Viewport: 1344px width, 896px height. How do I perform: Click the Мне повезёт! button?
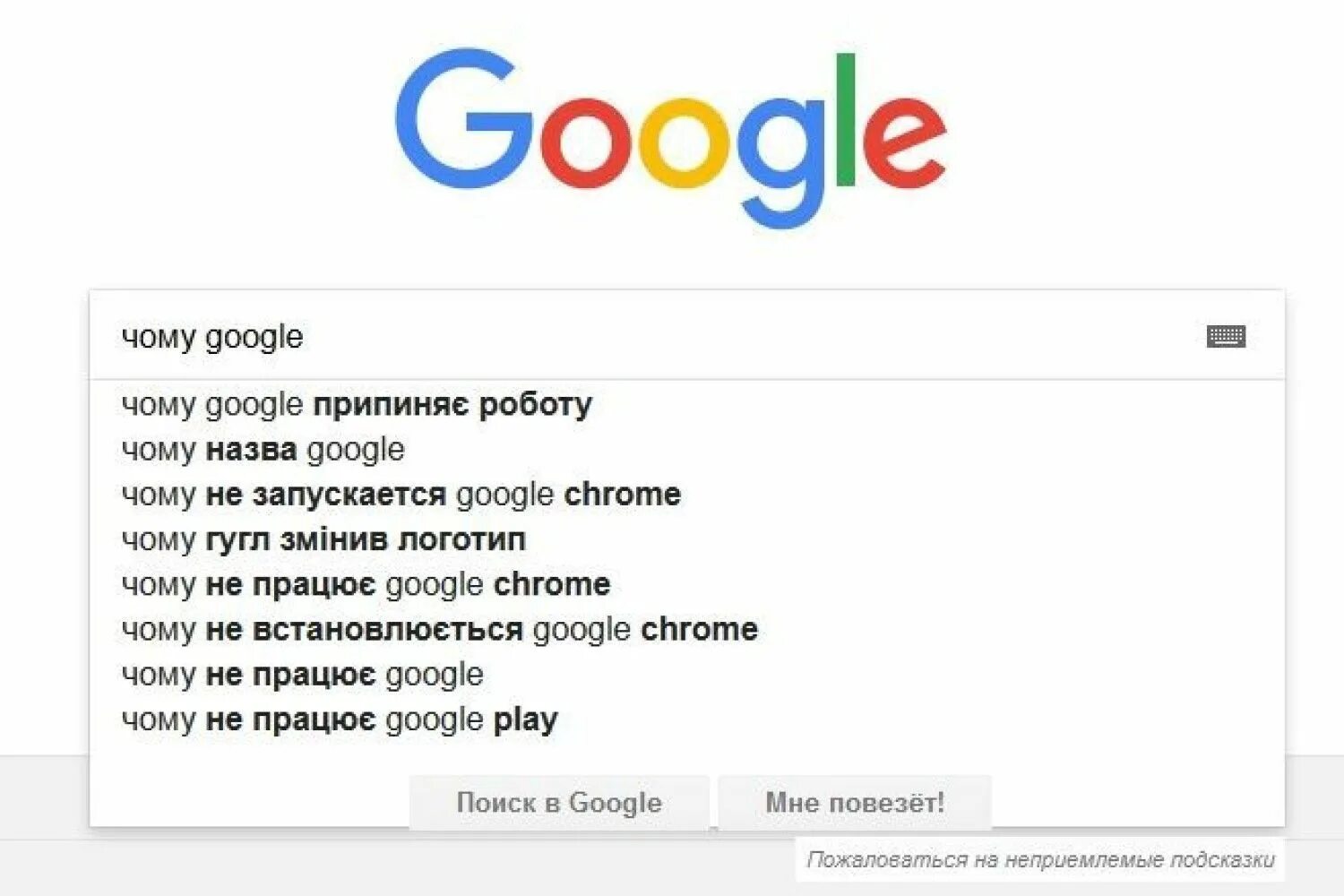(x=855, y=802)
